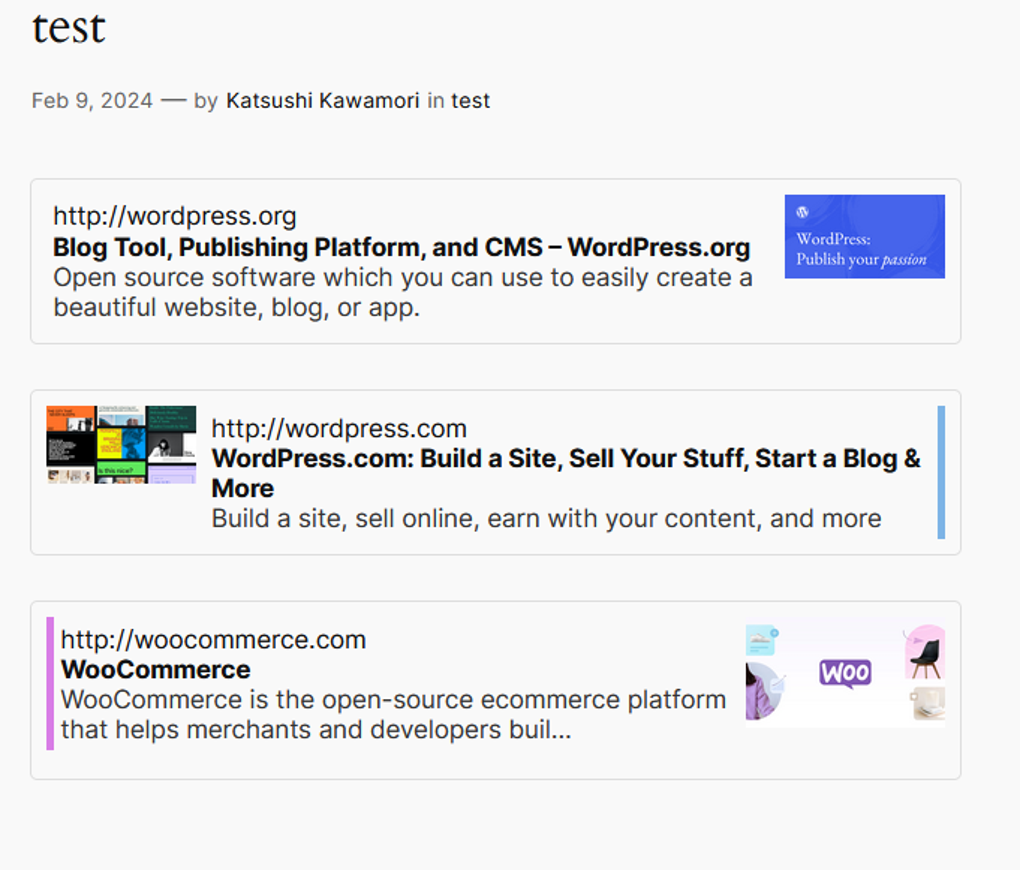Select the WordPress.org description text
Screen dimensions: 1020x870
coord(400,292)
